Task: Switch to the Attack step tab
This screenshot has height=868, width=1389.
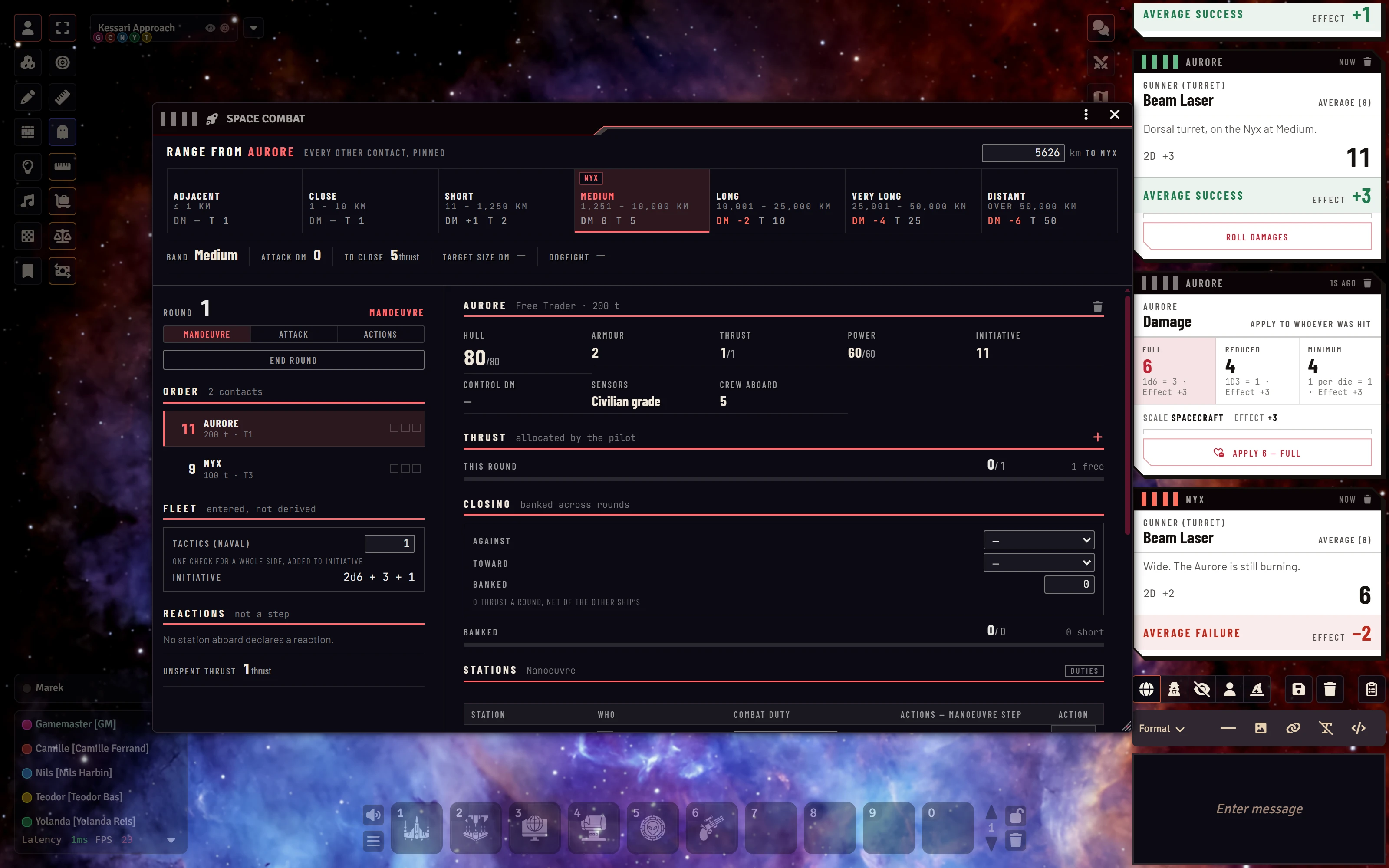Action: [293, 334]
